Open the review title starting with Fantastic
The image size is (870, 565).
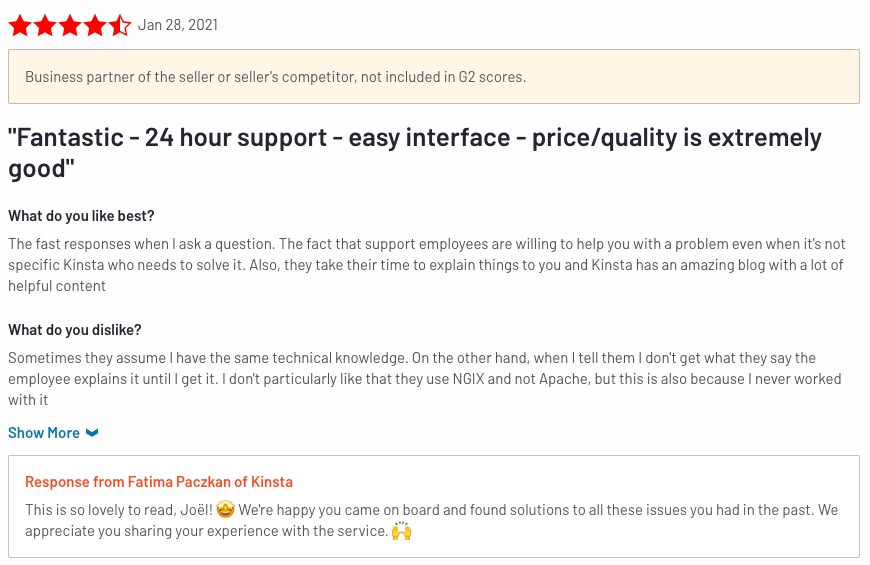click(x=414, y=153)
